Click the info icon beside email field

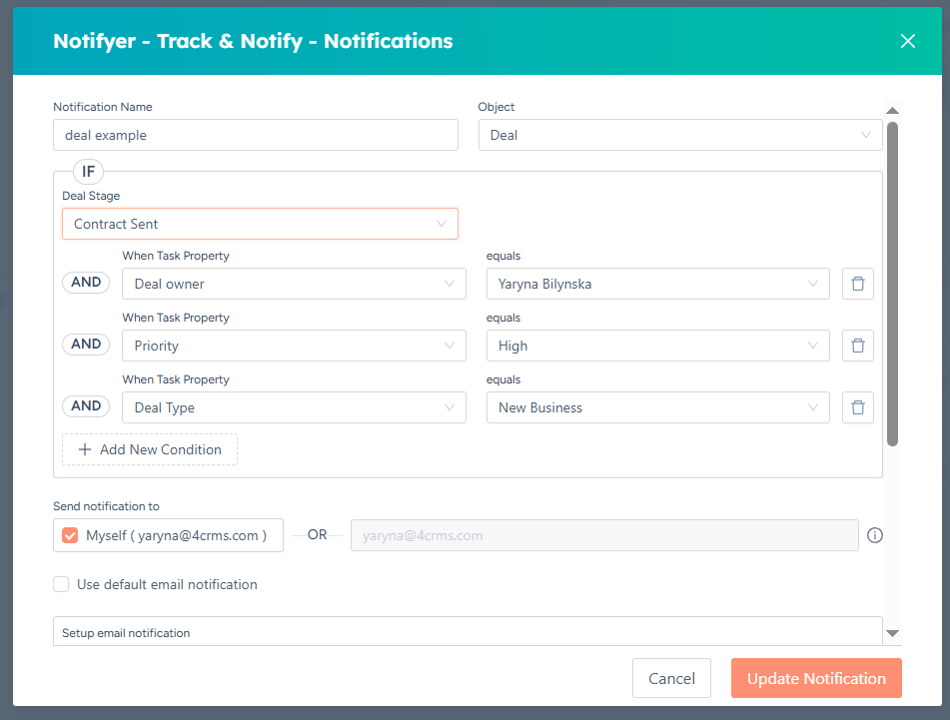tap(874, 535)
